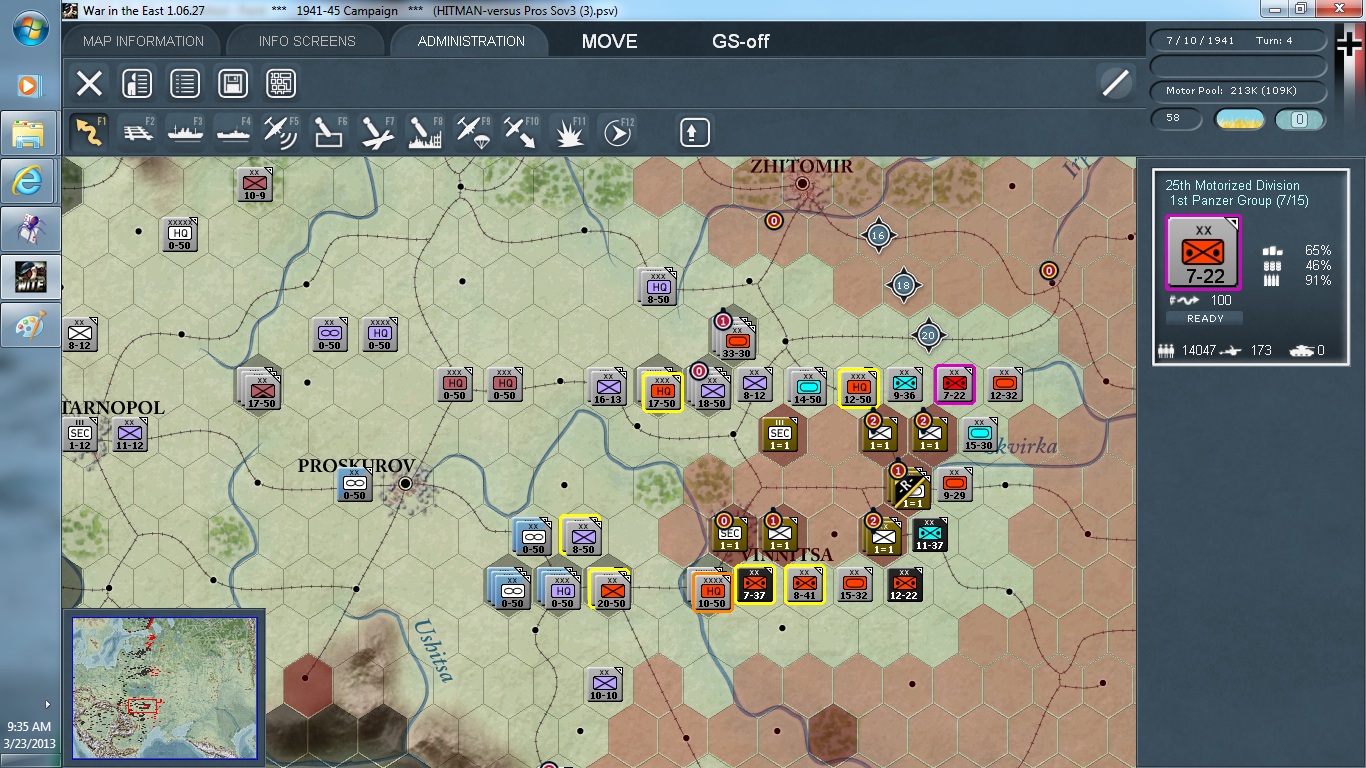
Task: Select the 14-50 cyan unit
Action: click(x=807, y=386)
